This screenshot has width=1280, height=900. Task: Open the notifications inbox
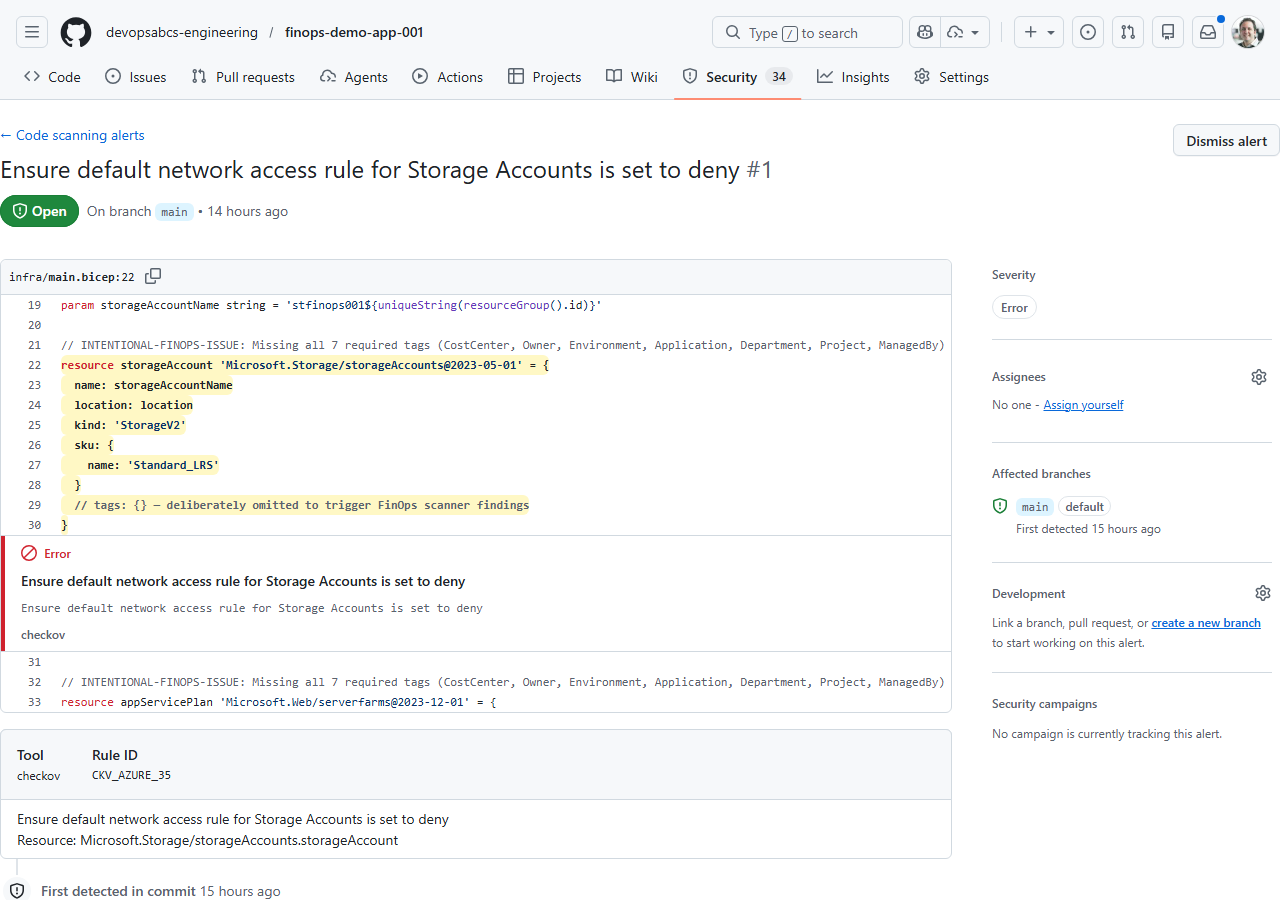click(x=1207, y=31)
